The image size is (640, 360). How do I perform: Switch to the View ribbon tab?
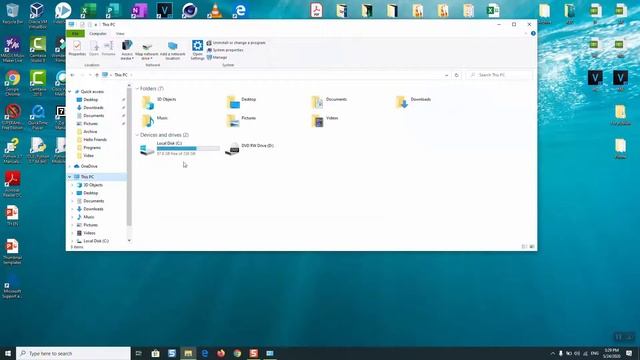(x=120, y=33)
